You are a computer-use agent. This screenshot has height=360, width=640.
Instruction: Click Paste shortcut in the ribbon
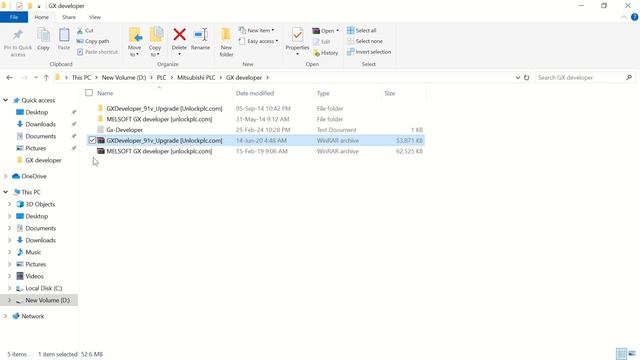[97, 52]
